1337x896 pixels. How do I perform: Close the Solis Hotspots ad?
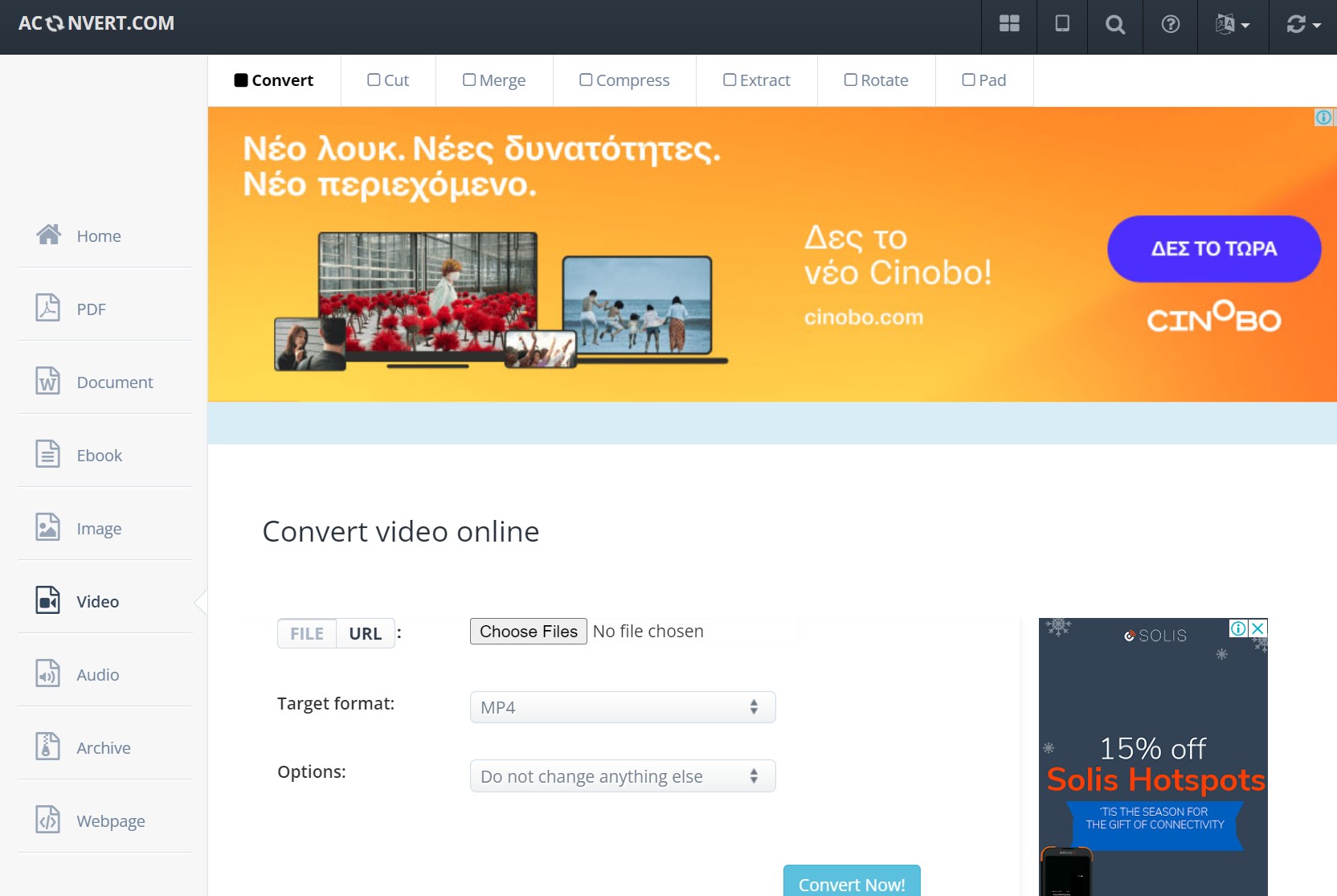coord(1258,628)
